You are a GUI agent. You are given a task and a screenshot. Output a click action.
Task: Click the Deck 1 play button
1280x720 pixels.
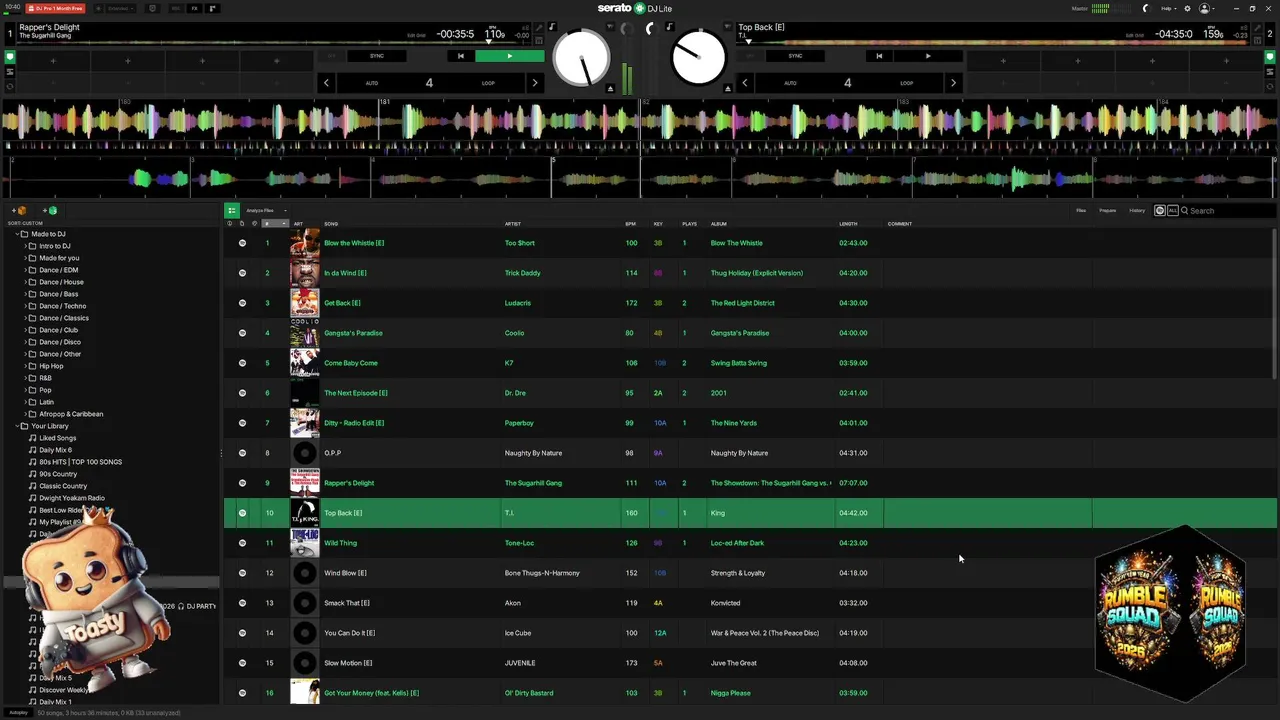(x=510, y=56)
